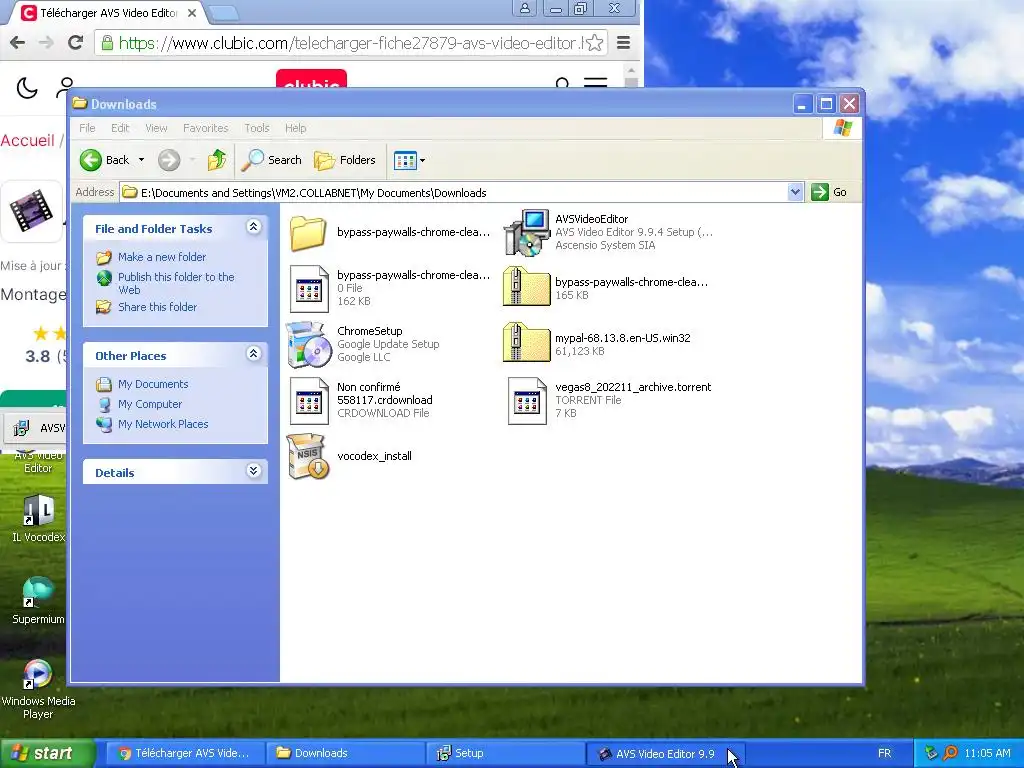The height and width of the screenshot is (768, 1024).
Task: Expand the Details panel
Action: [253, 471]
